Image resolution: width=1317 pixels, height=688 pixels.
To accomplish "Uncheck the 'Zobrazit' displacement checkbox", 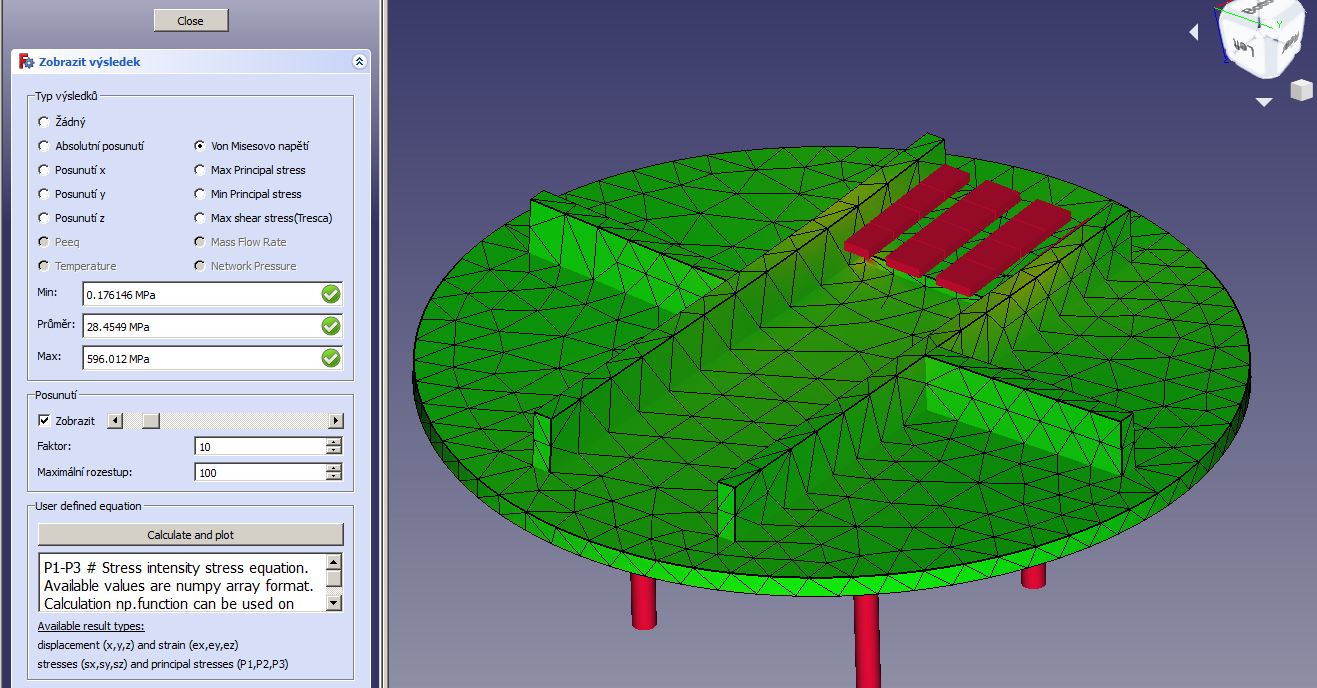I will point(44,421).
